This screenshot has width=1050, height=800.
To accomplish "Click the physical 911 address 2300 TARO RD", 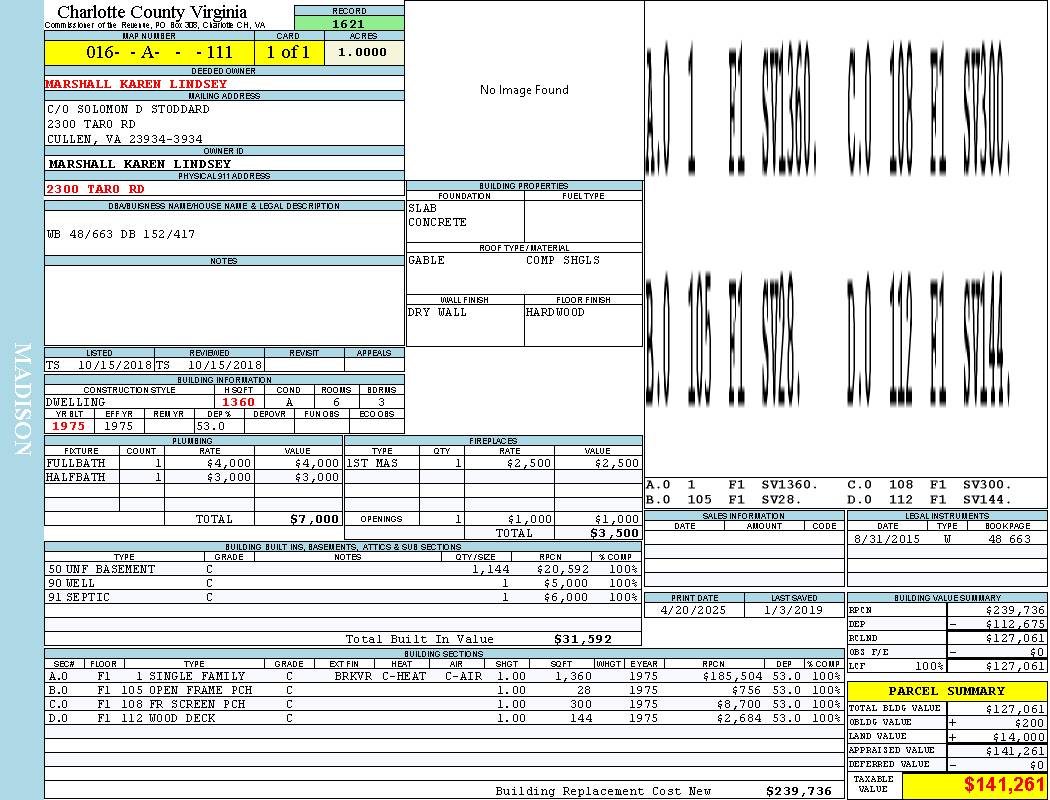I will [x=95, y=189].
